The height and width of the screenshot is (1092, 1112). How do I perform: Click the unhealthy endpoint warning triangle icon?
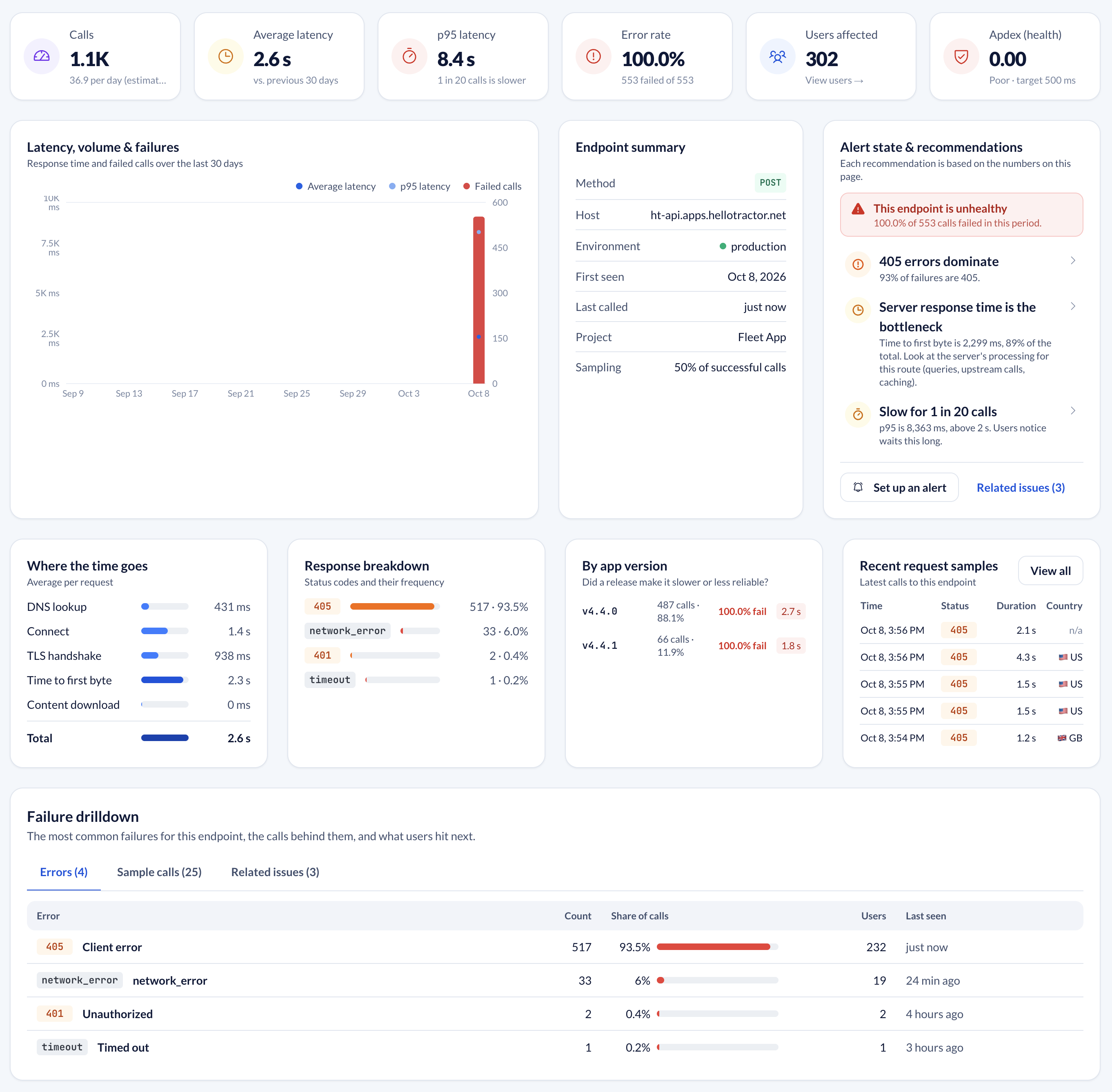pyautogui.click(x=858, y=209)
